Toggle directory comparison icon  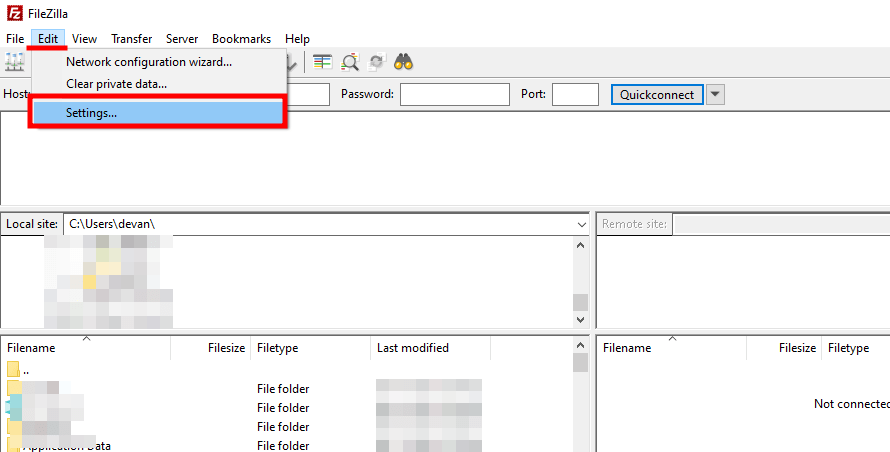click(322, 62)
